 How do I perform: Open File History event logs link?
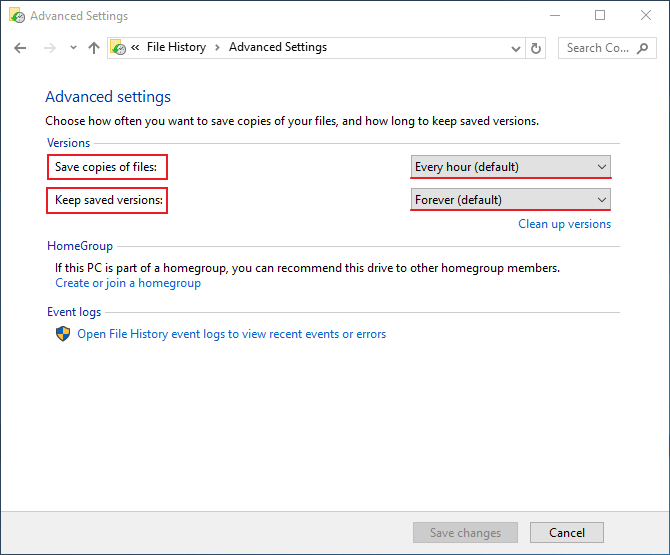point(231,334)
